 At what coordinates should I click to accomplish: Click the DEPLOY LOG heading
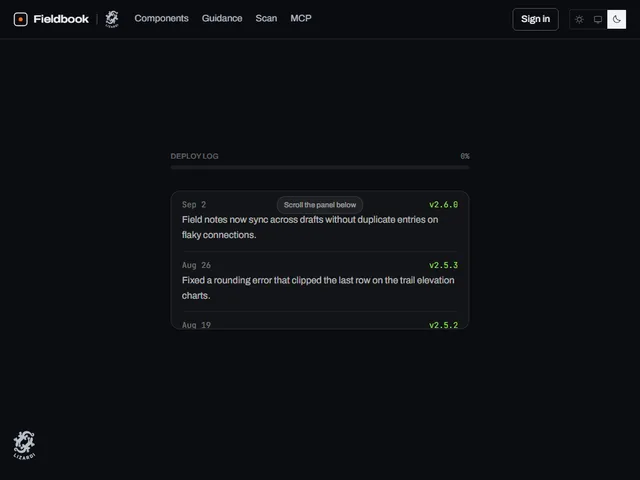[x=194, y=156]
